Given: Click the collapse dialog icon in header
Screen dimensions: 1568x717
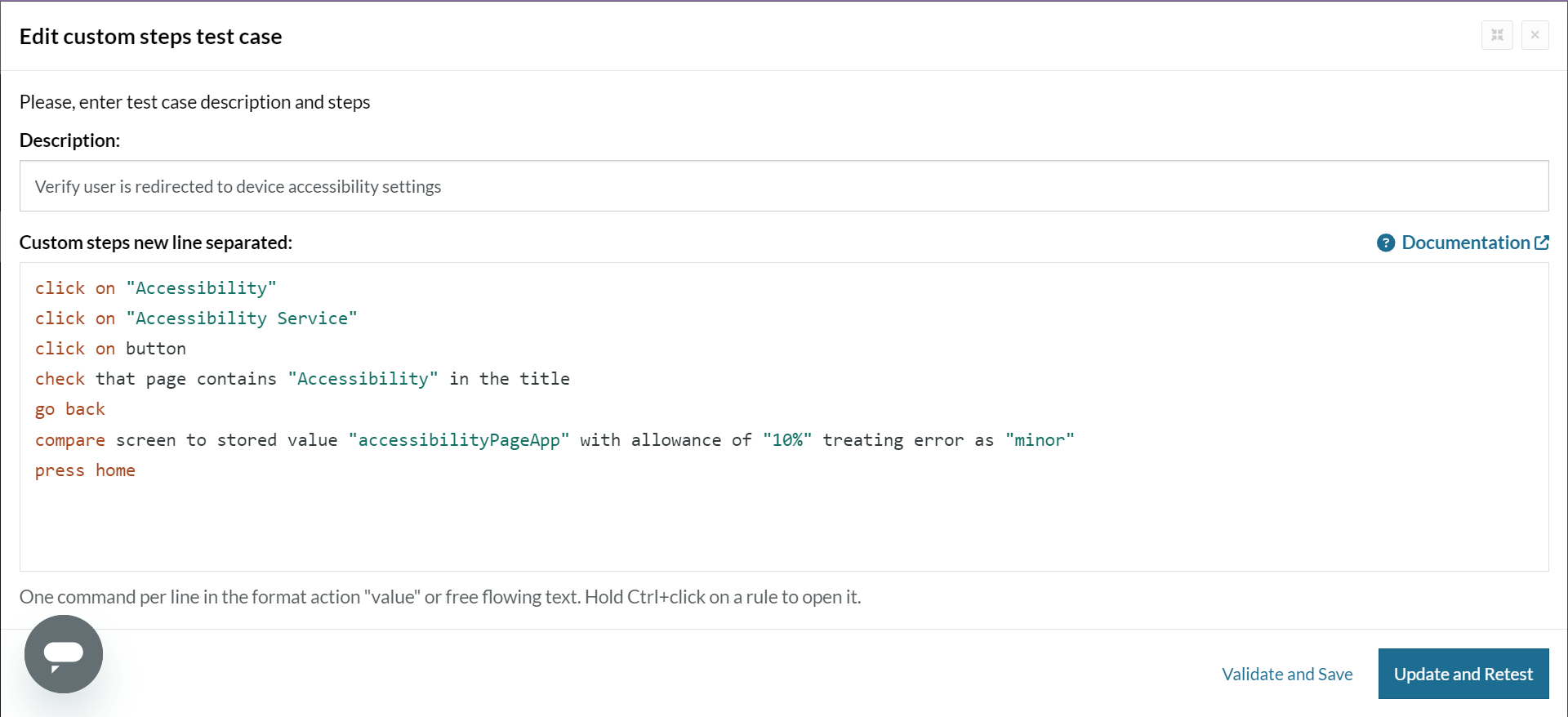Looking at the screenshot, I should click(1497, 35).
